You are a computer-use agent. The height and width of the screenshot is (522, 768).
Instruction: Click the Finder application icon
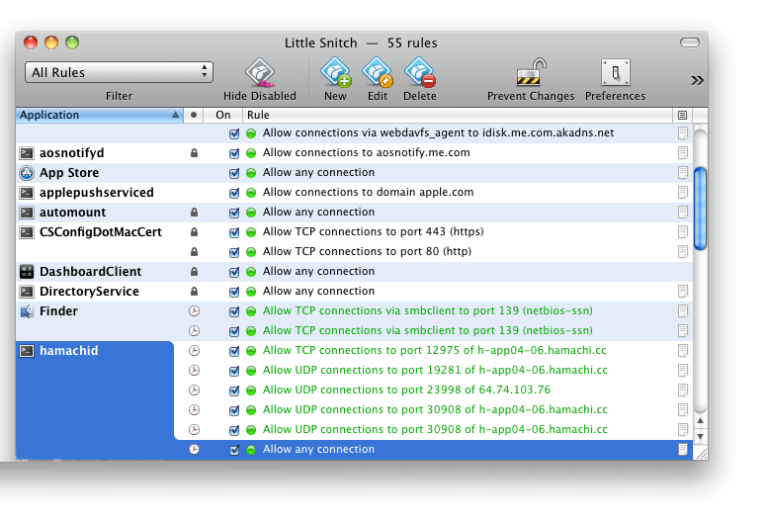click(x=26, y=311)
